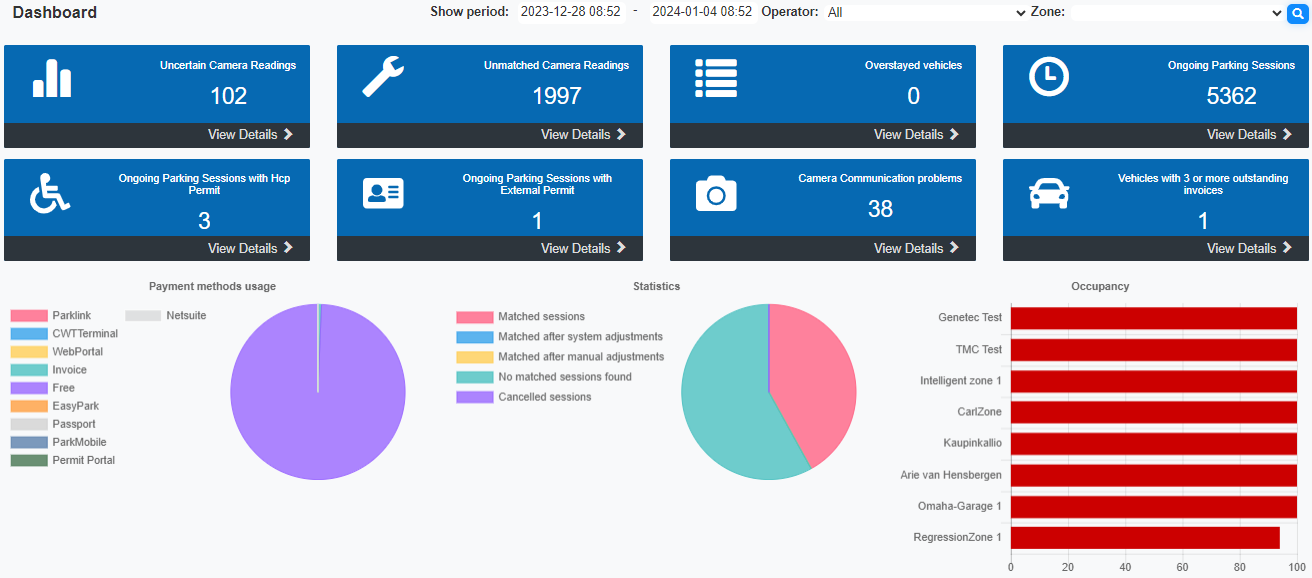Toggle Free legend entry

coord(43,388)
